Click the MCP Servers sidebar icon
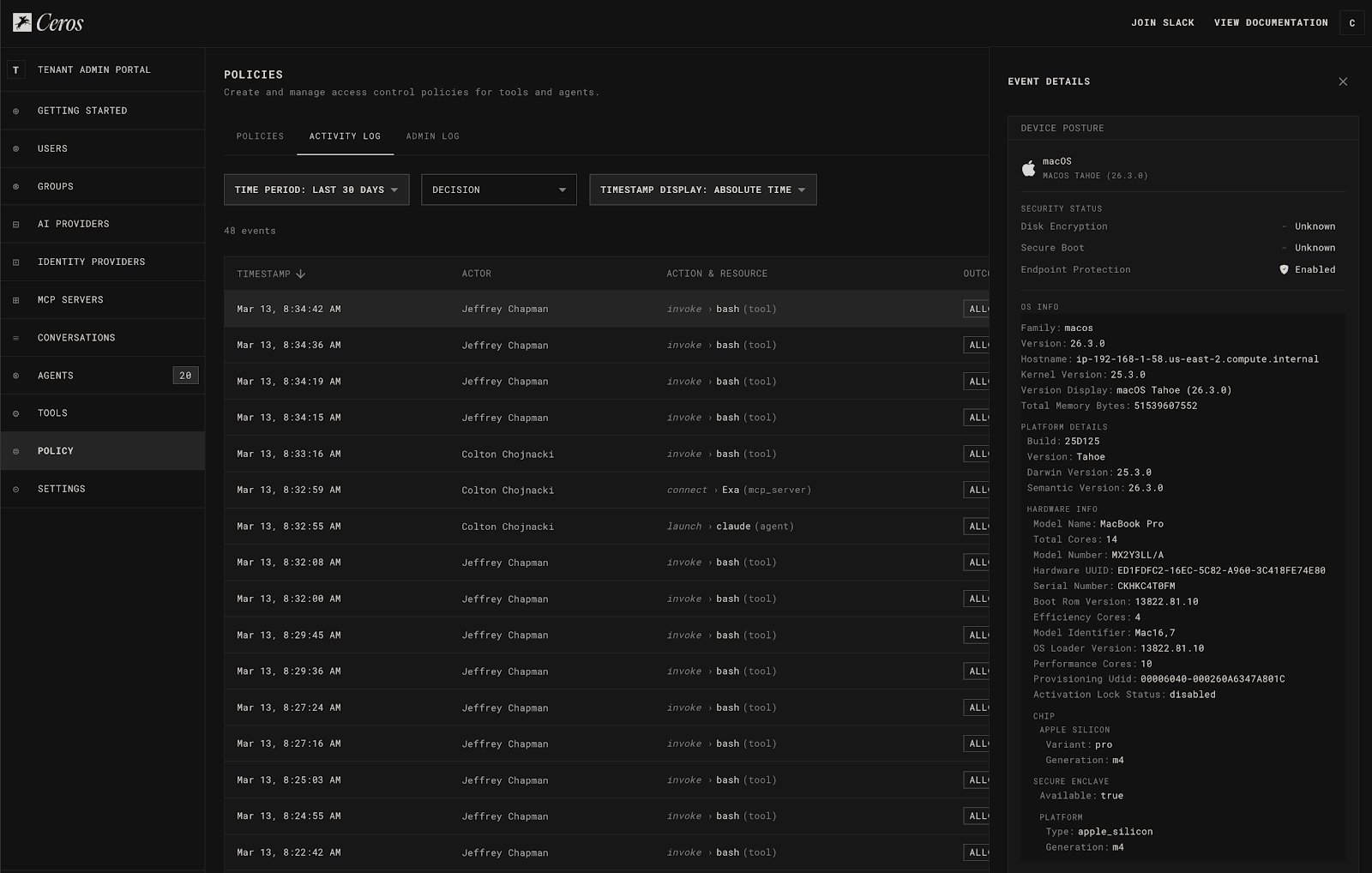1372x873 pixels. pos(15,300)
